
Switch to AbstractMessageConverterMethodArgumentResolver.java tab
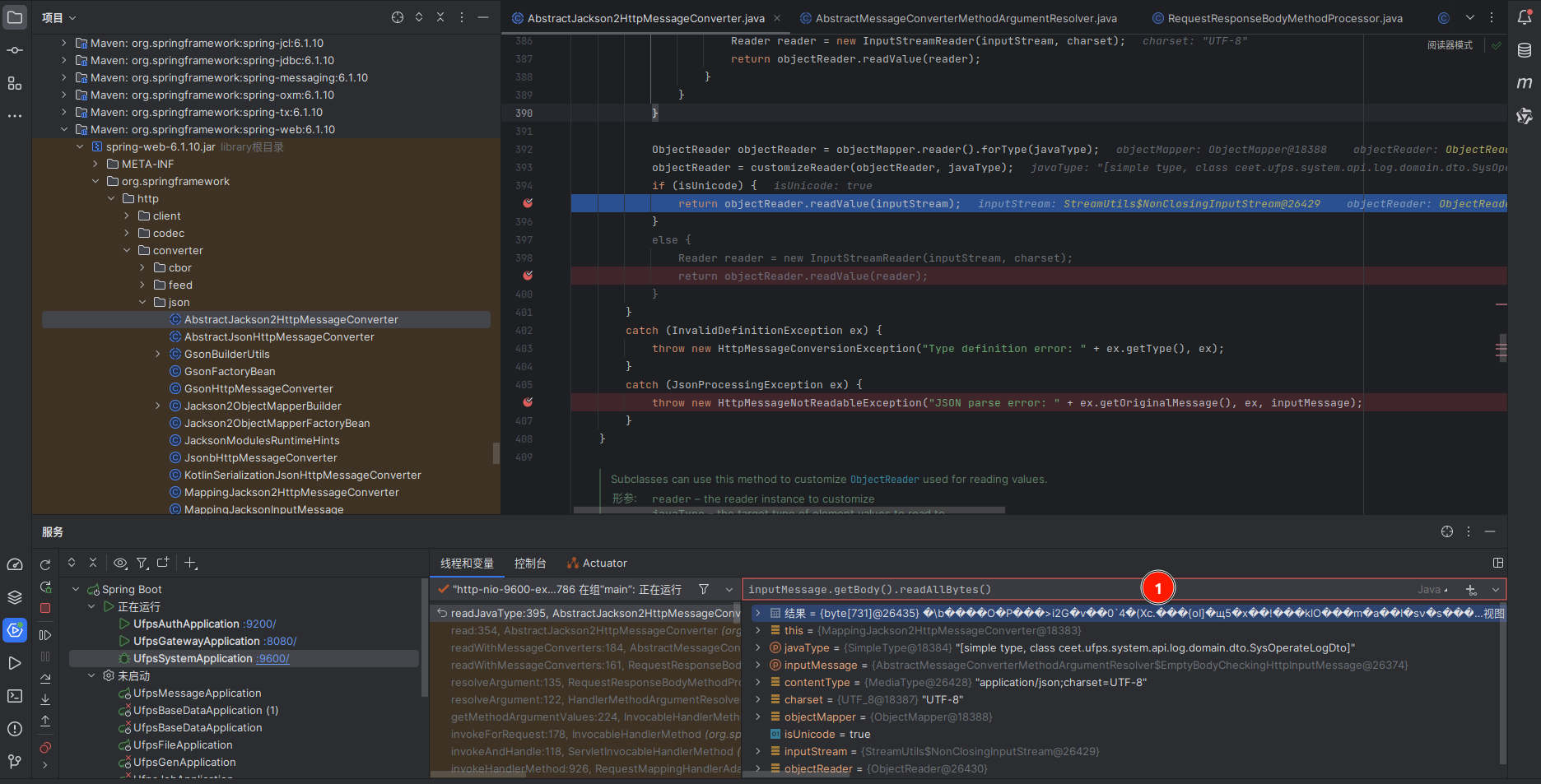point(959,18)
